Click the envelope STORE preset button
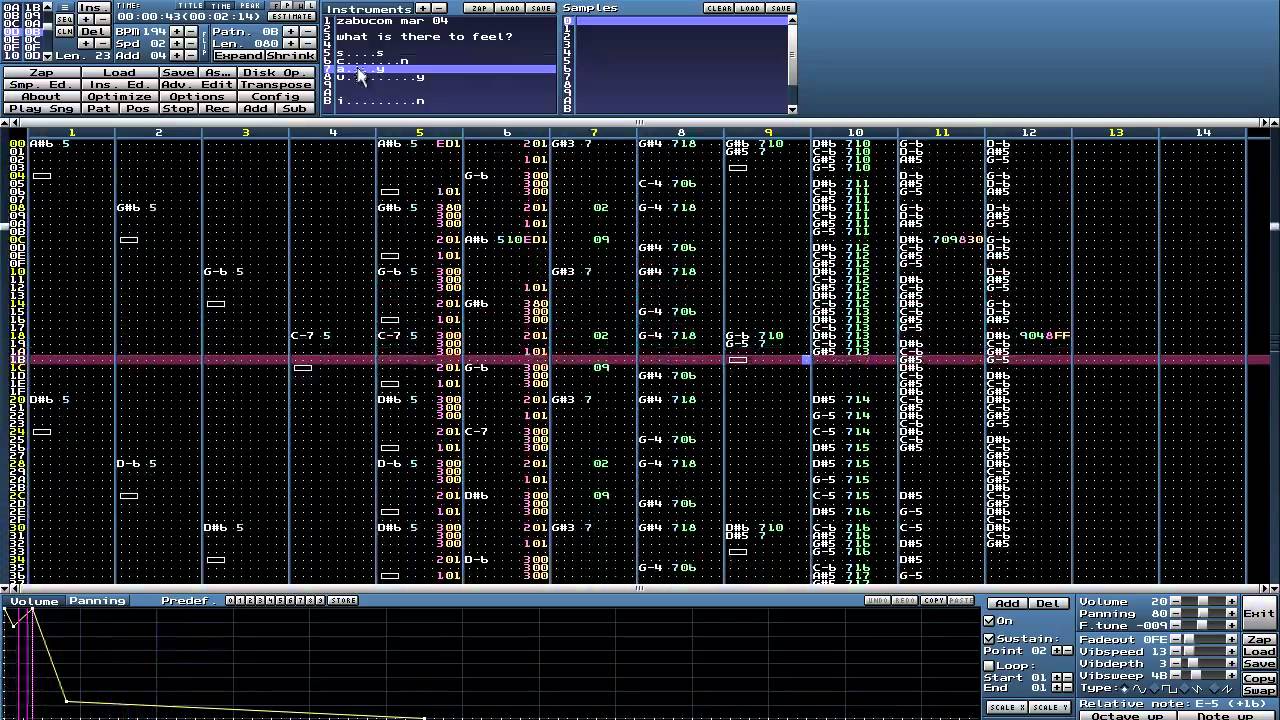 click(x=342, y=601)
